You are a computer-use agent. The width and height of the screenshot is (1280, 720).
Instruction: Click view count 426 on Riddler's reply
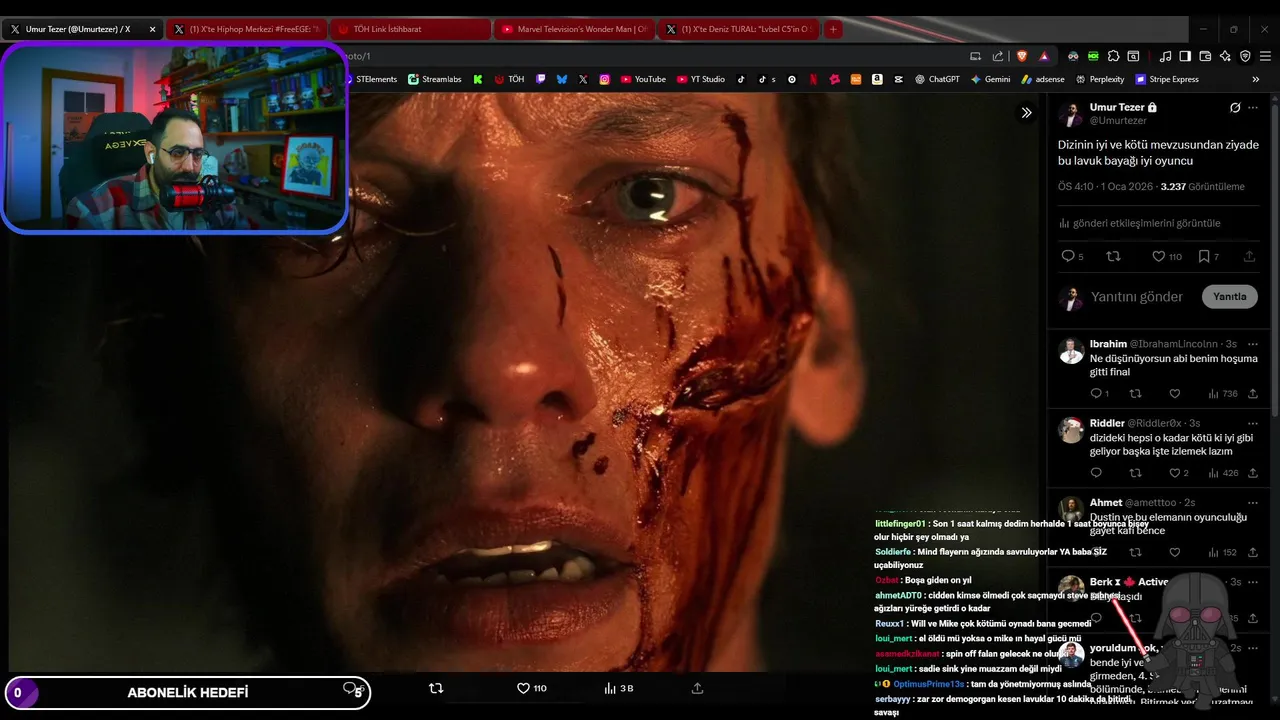coord(1223,473)
